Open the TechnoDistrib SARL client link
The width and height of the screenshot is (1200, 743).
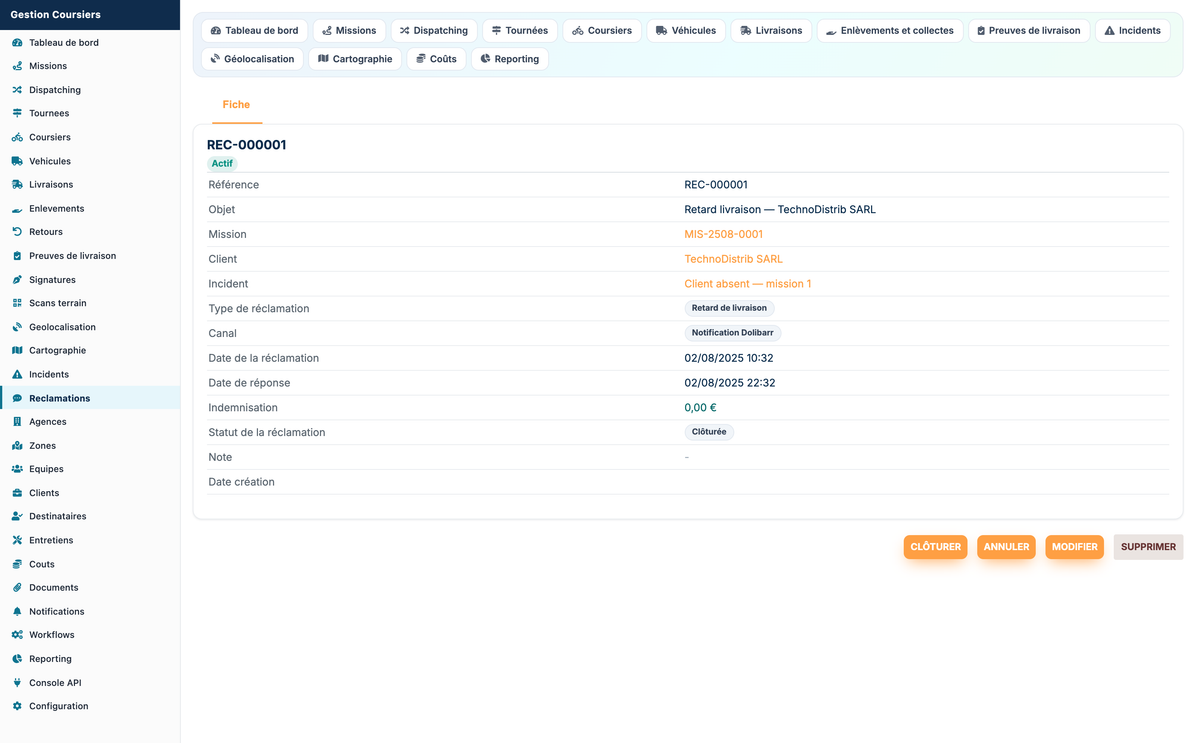[x=733, y=259]
